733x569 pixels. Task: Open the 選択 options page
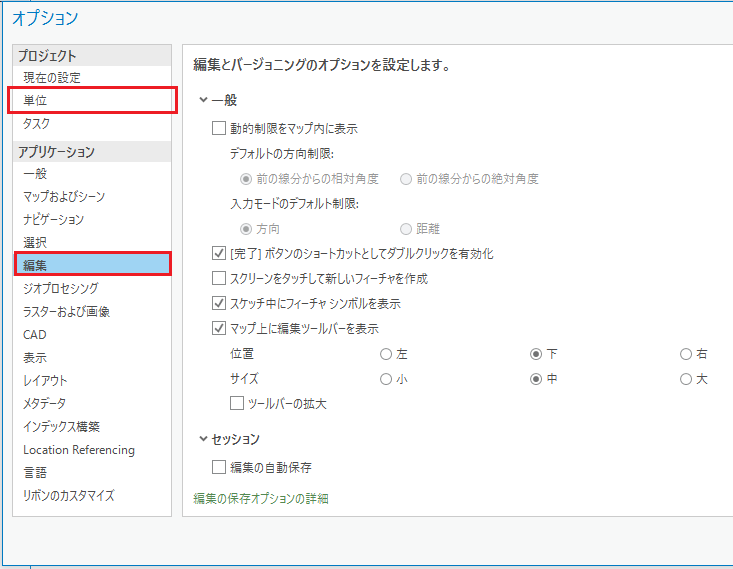tap(92, 242)
